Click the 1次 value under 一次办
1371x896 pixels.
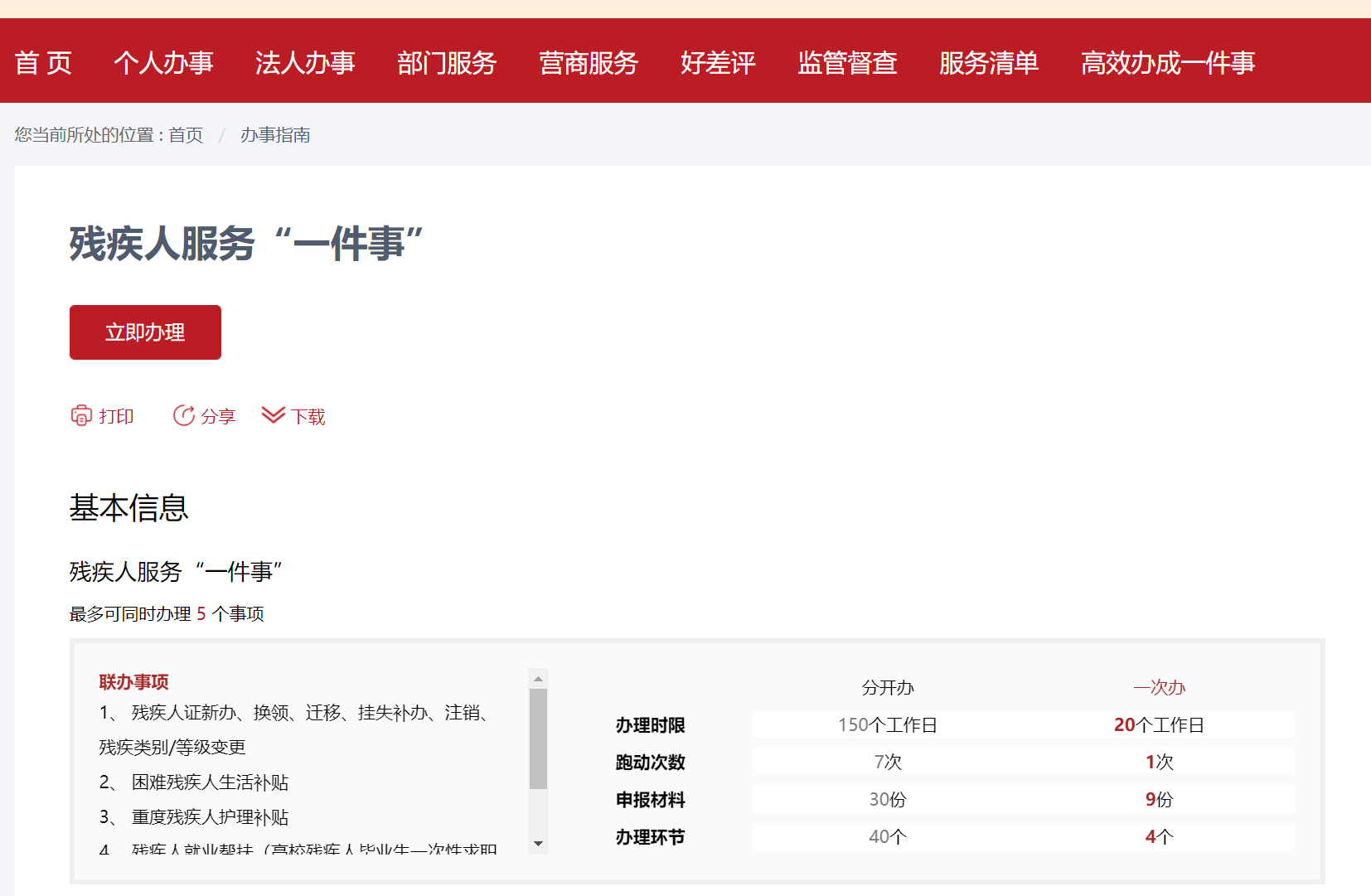pos(1159,762)
